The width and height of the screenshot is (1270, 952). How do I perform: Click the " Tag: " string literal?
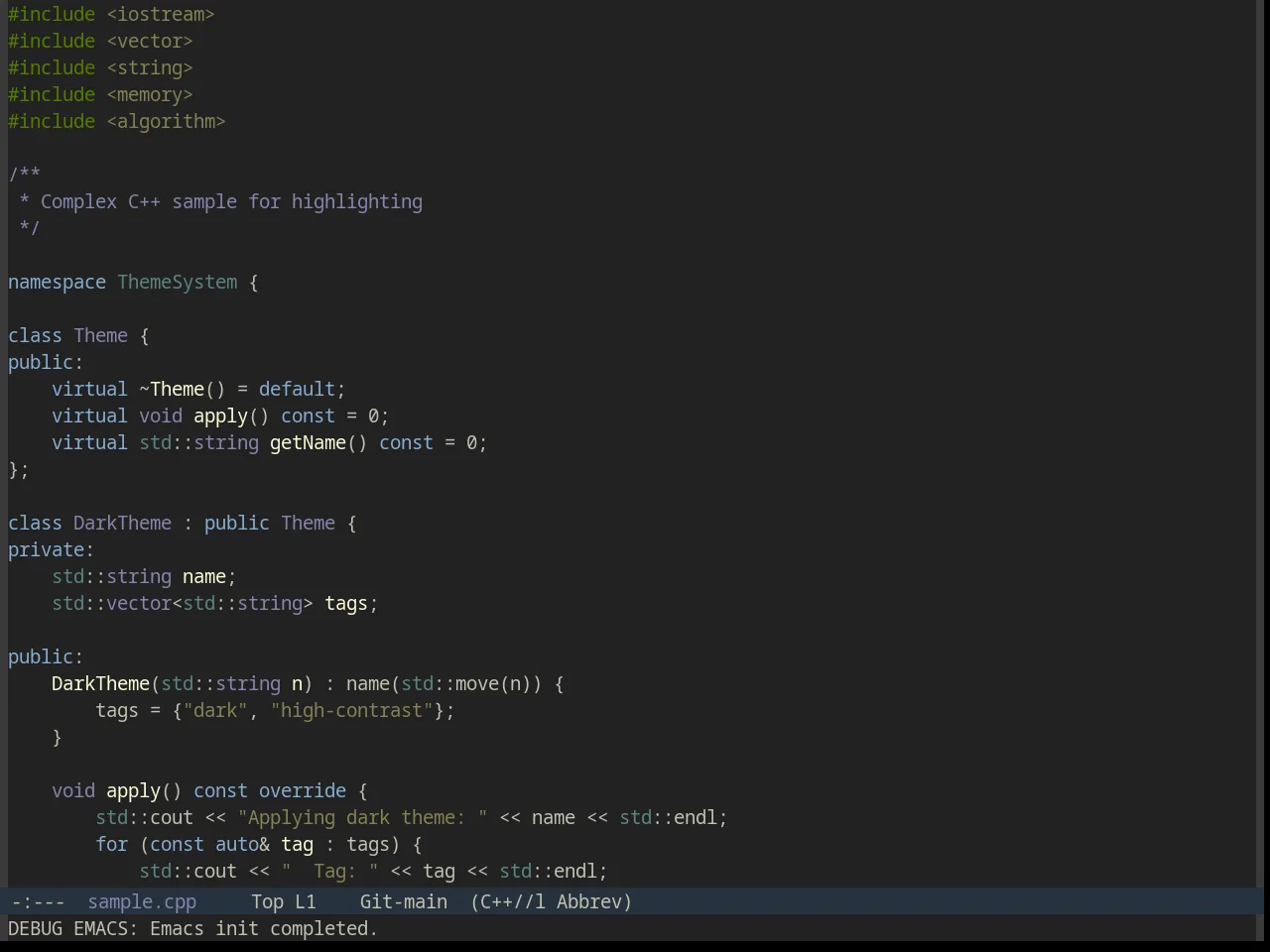[x=329, y=871]
